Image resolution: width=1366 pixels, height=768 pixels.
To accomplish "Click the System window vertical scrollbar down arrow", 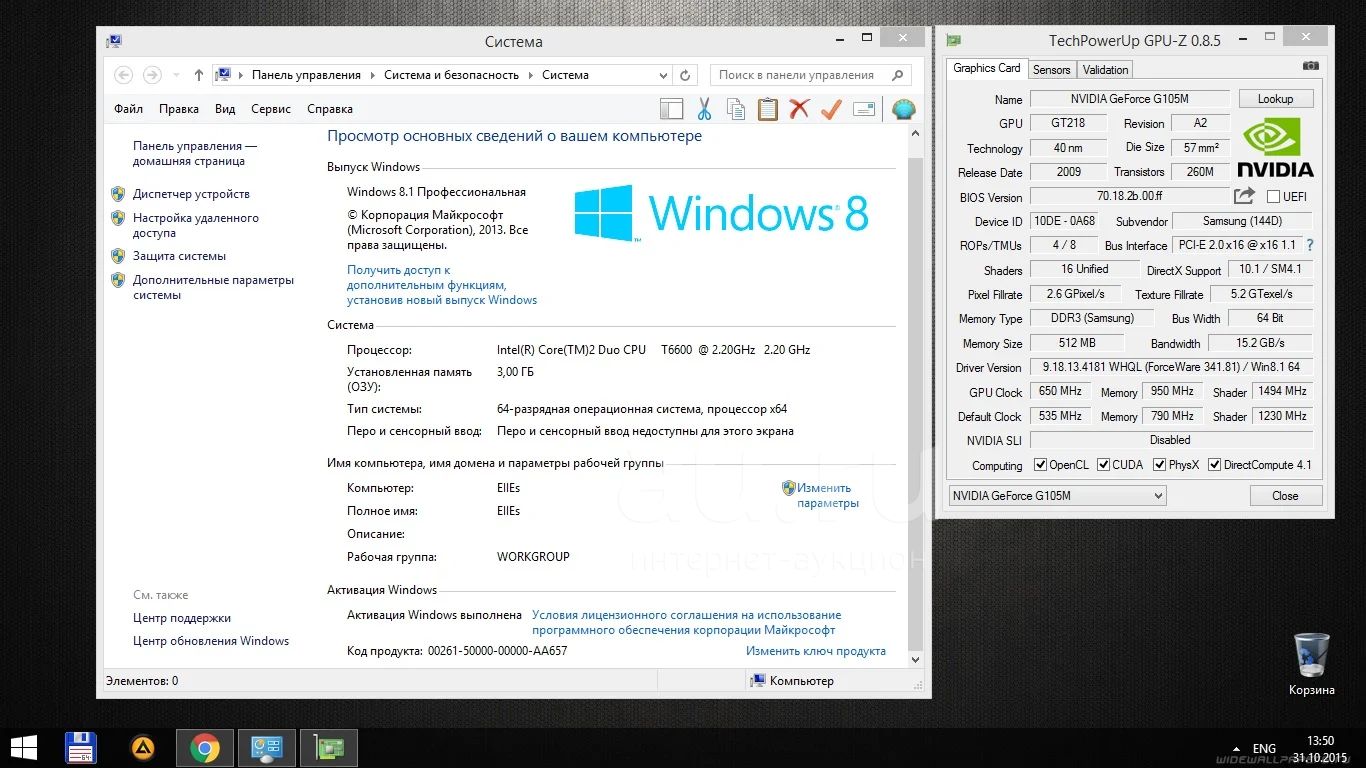I will click(916, 660).
